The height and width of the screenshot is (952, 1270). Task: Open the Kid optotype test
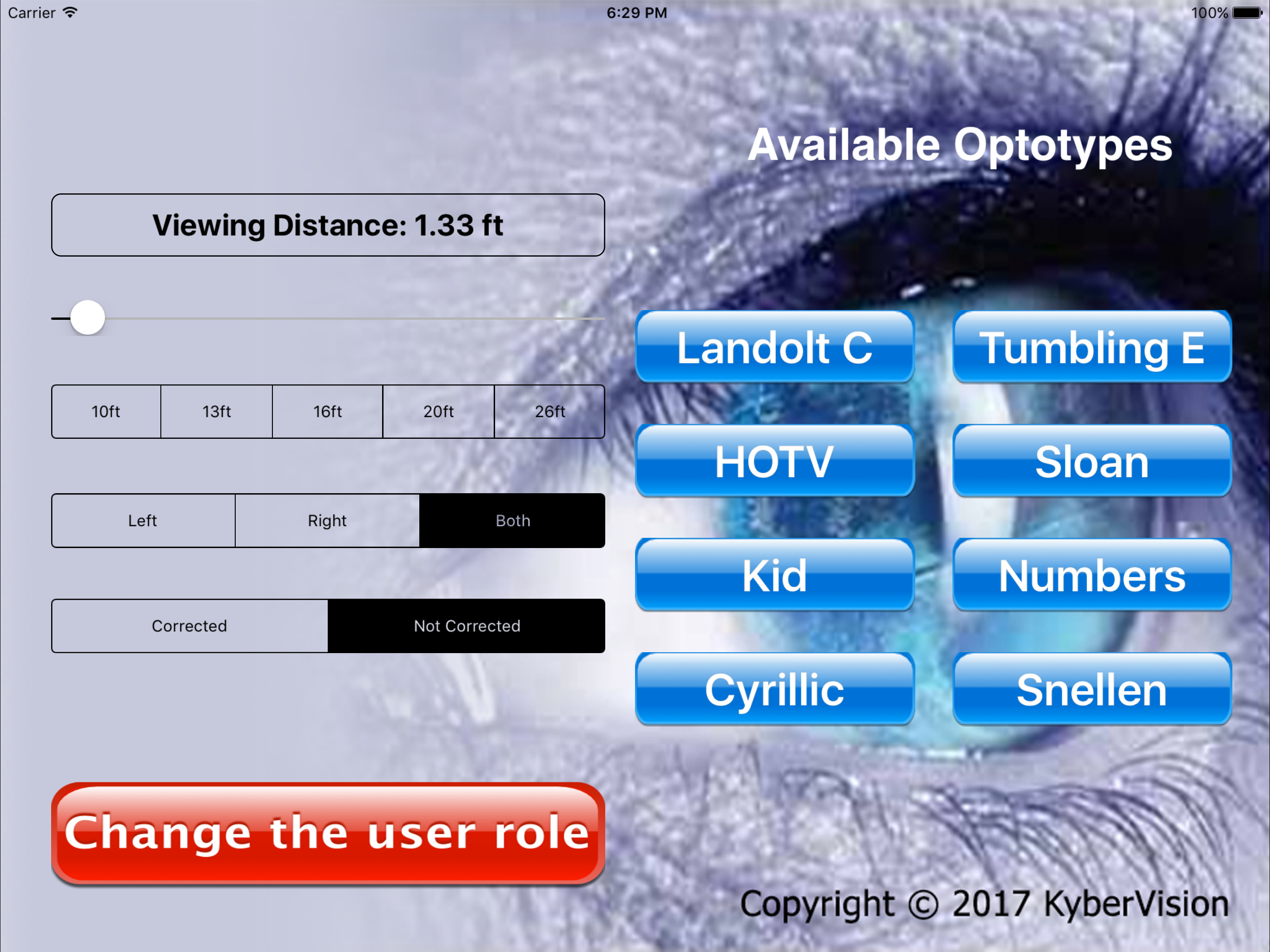pyautogui.click(x=774, y=575)
